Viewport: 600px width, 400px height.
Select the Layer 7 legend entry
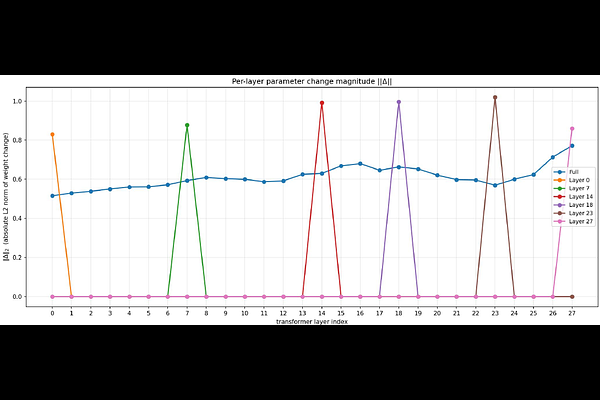[x=572, y=188]
